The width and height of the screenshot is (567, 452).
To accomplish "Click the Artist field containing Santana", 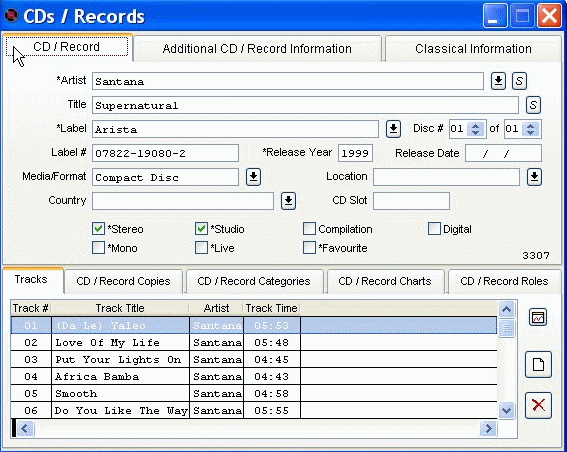I will coord(288,81).
